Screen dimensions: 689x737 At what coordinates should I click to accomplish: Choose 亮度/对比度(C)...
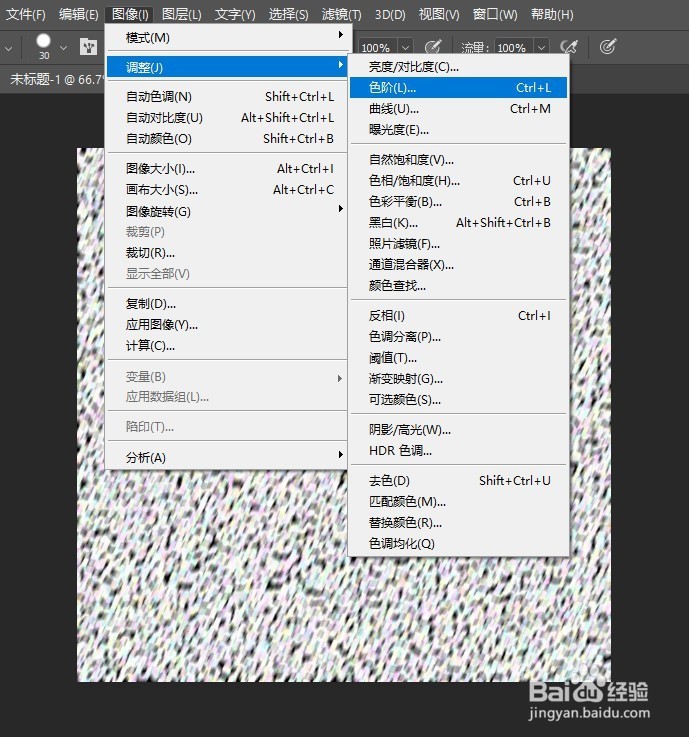458,67
